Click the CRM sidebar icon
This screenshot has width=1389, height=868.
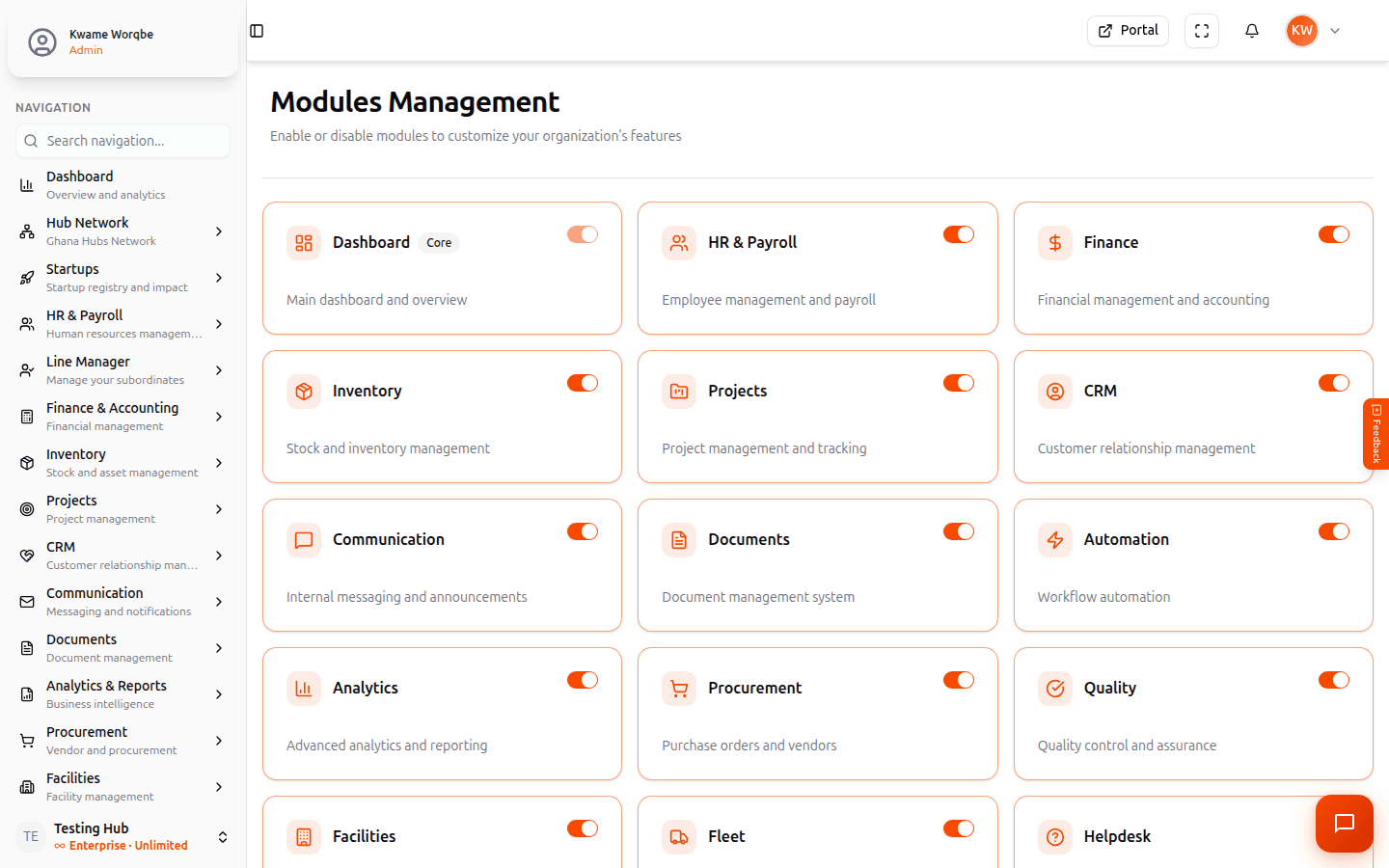tap(27, 556)
